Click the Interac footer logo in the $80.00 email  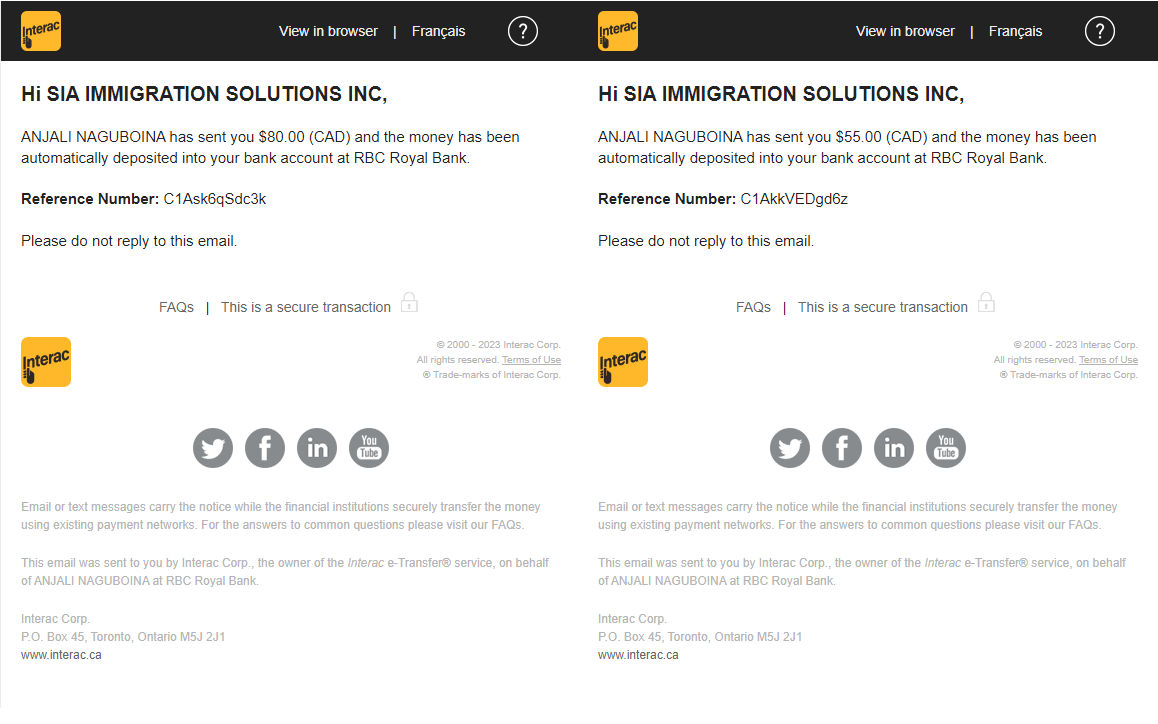click(46, 362)
